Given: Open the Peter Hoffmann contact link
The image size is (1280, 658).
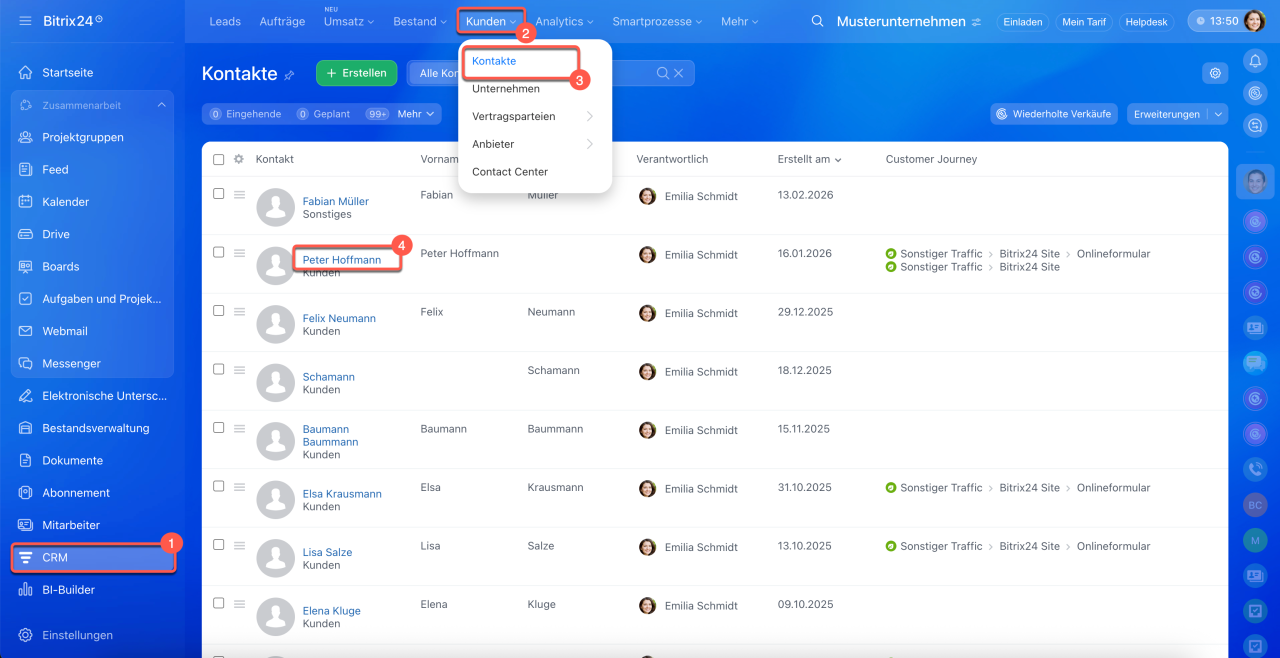Looking at the screenshot, I should (x=342, y=260).
